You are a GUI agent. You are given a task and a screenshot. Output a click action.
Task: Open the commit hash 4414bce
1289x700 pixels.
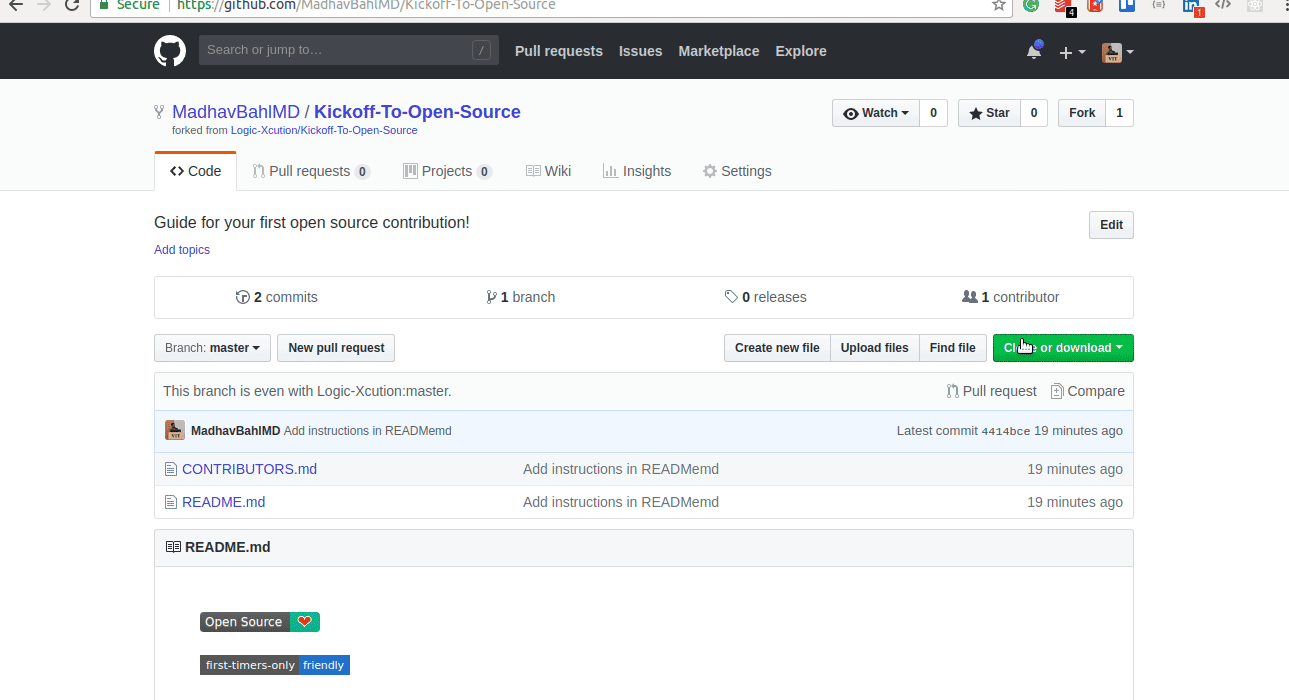coord(1005,431)
